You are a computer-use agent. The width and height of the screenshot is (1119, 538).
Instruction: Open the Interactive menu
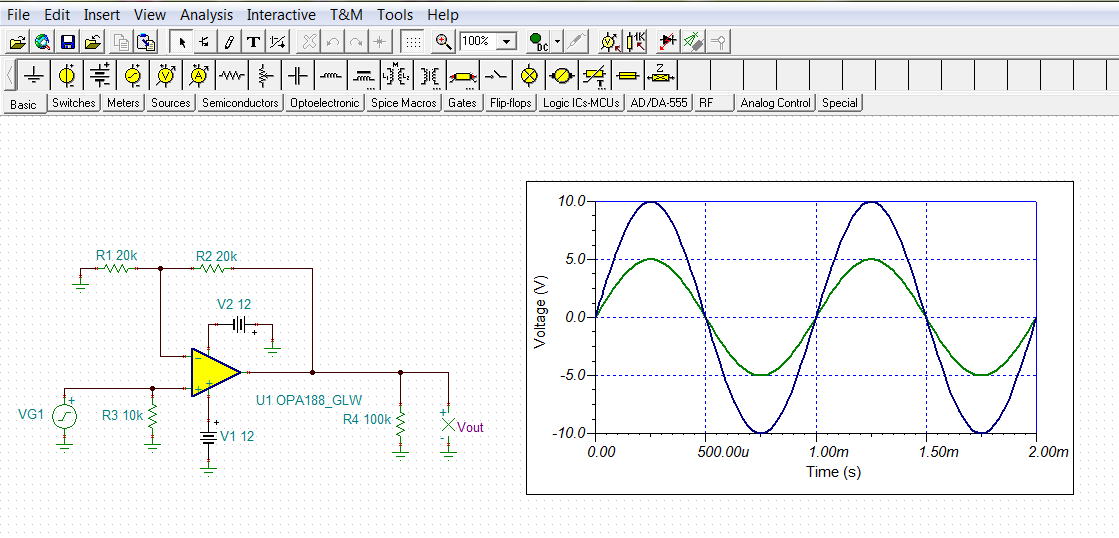pyautogui.click(x=281, y=14)
